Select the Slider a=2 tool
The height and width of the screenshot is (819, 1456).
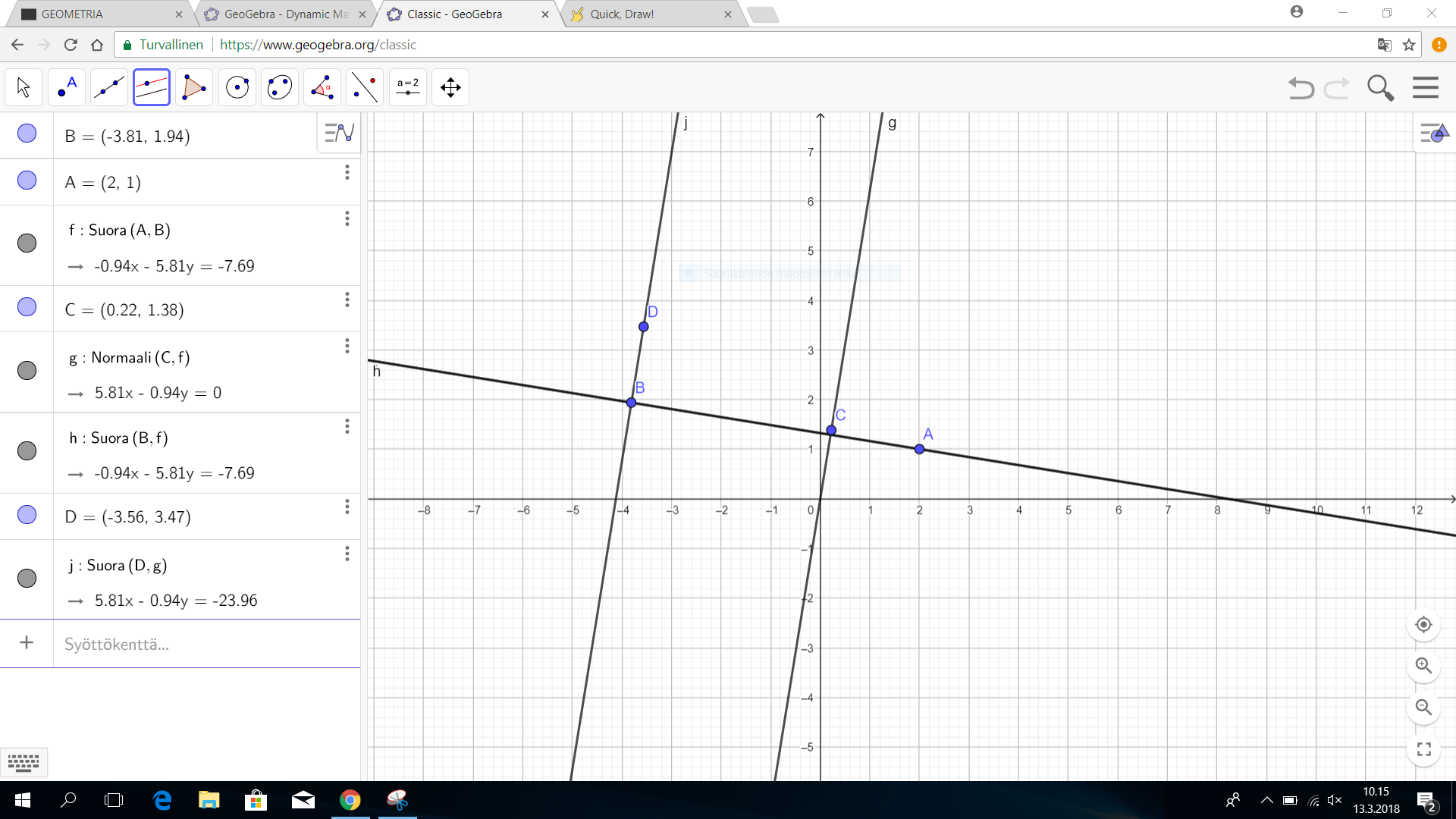408,87
